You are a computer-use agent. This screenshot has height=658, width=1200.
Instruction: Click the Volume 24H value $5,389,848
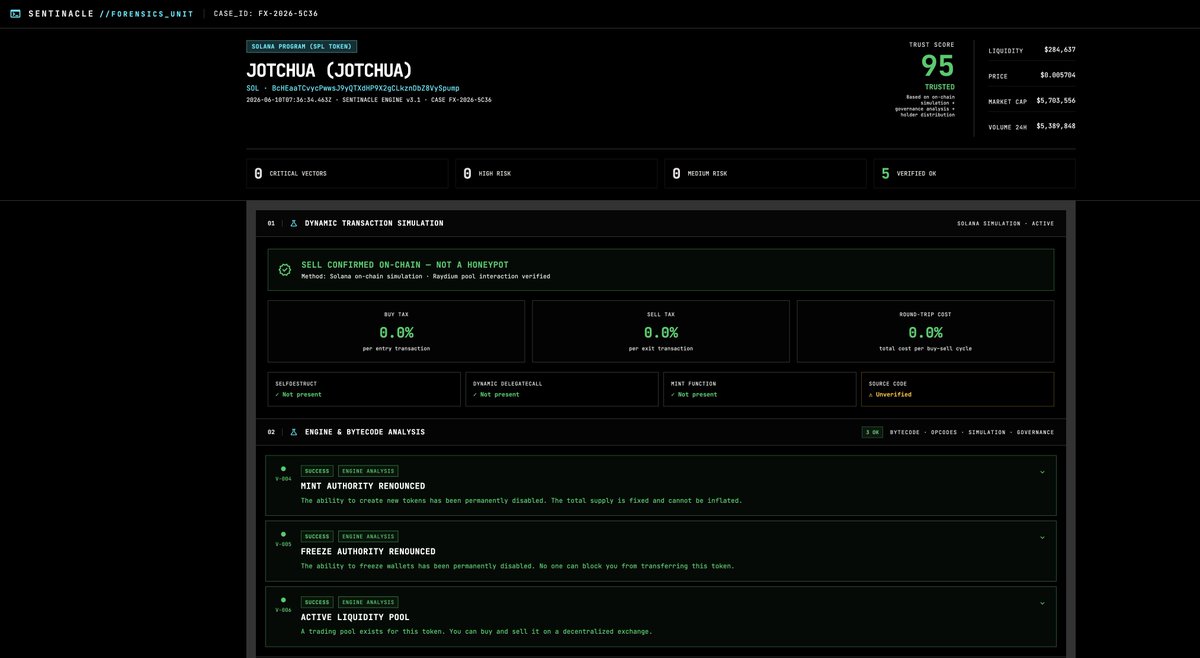pos(1056,126)
